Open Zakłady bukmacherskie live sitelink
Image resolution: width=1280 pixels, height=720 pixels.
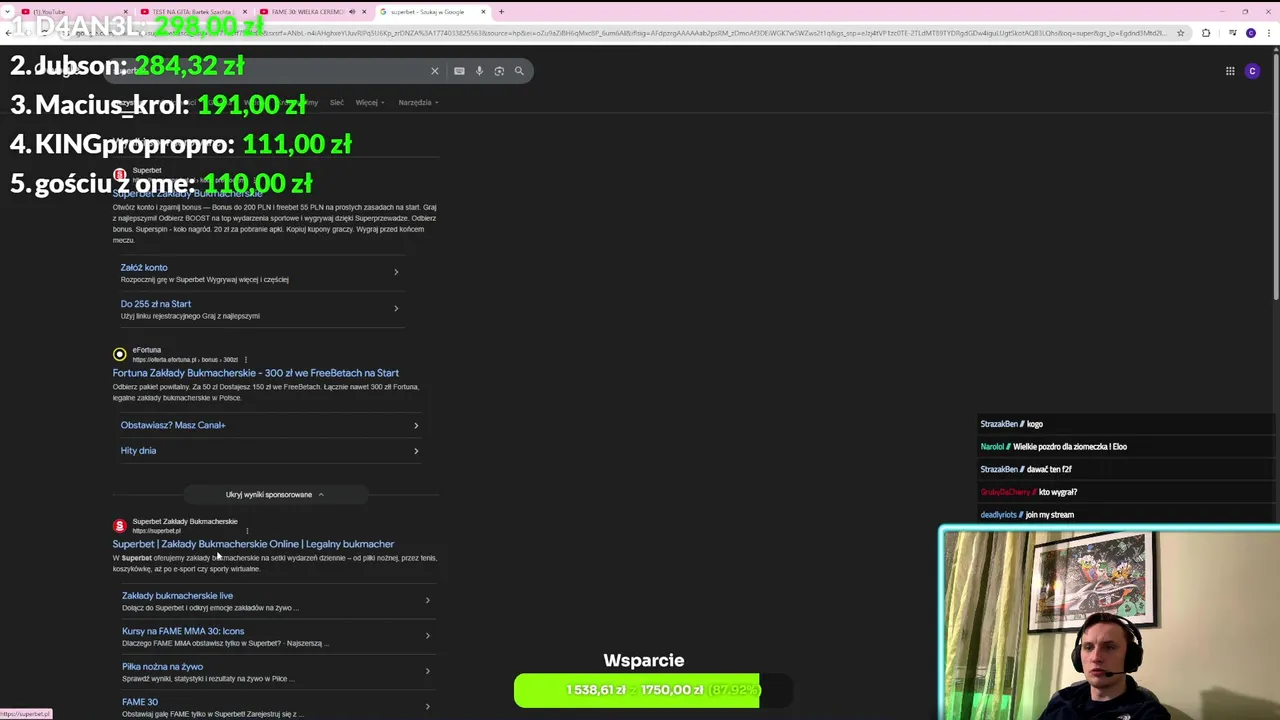click(x=177, y=596)
